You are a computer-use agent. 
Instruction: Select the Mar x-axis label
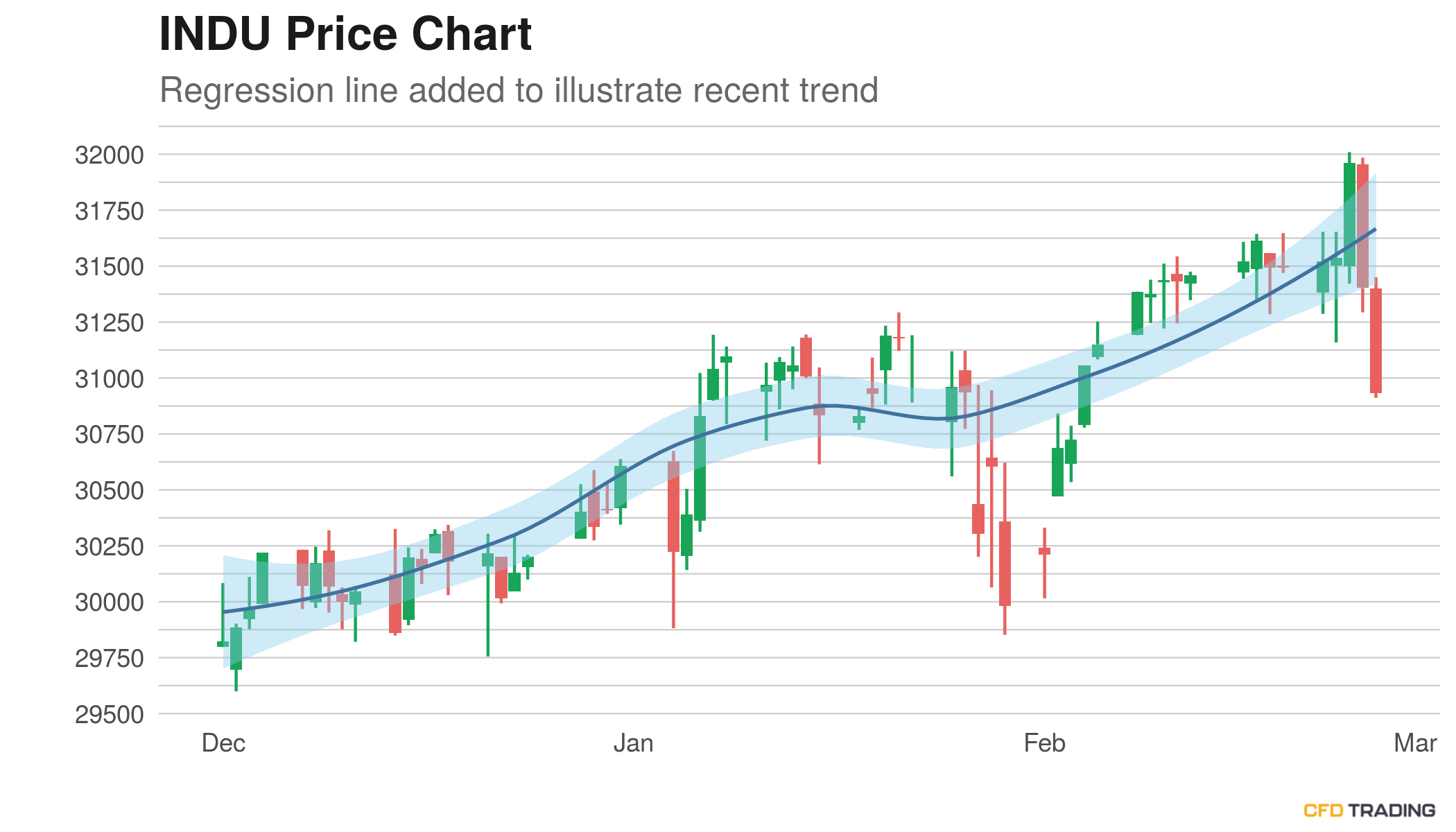pos(1415,743)
